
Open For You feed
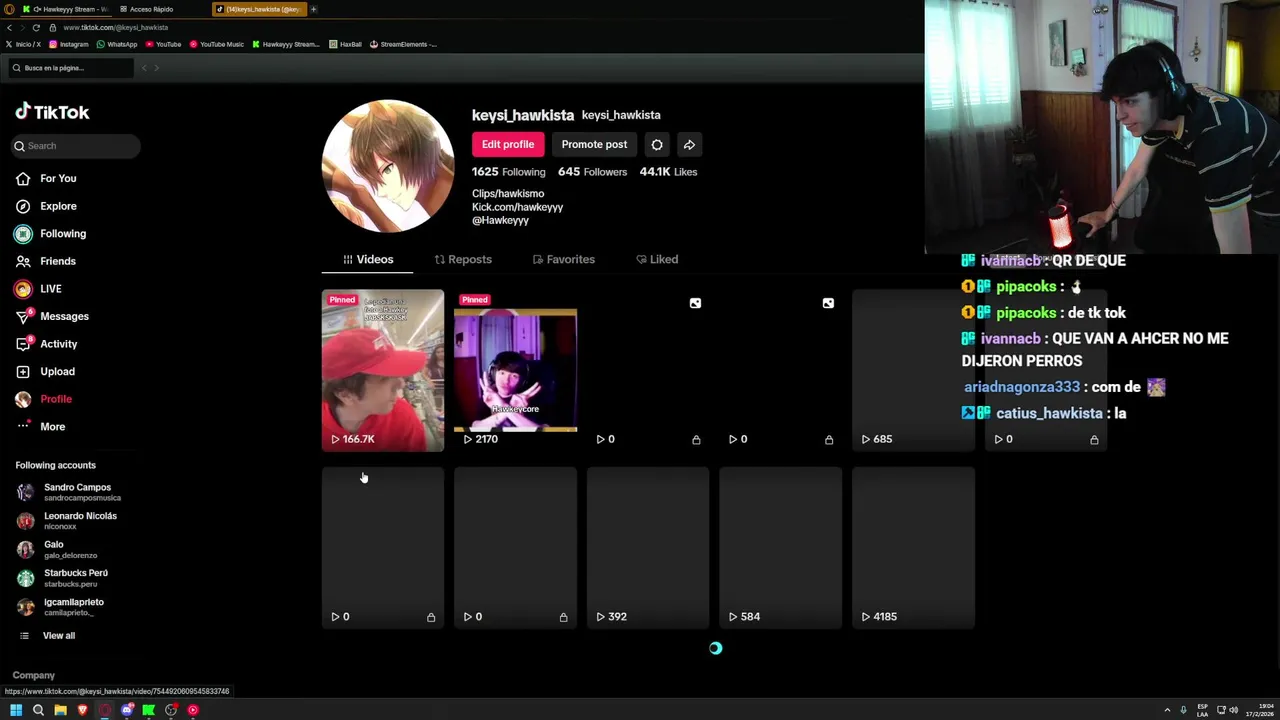46,178
